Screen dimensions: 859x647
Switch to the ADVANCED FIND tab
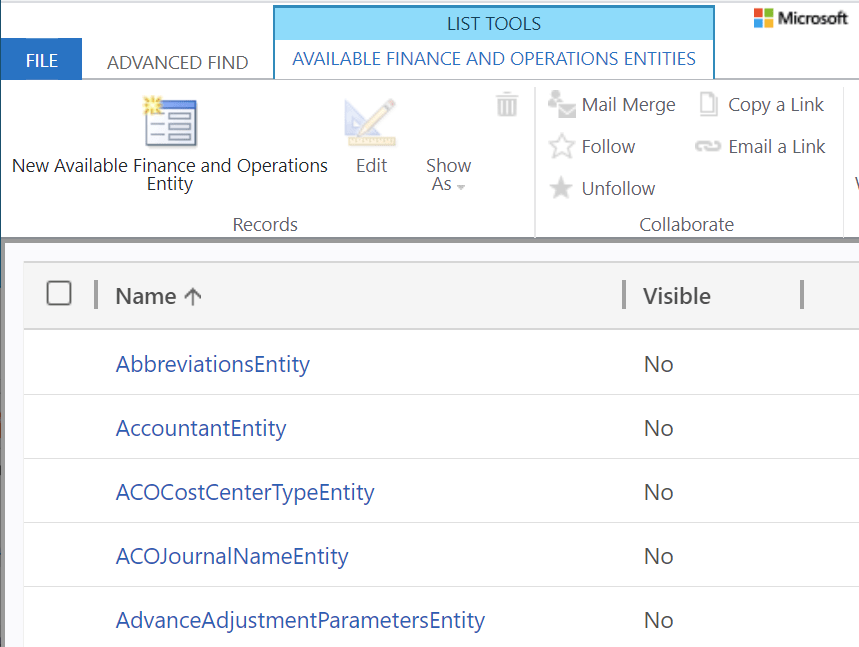(177, 62)
